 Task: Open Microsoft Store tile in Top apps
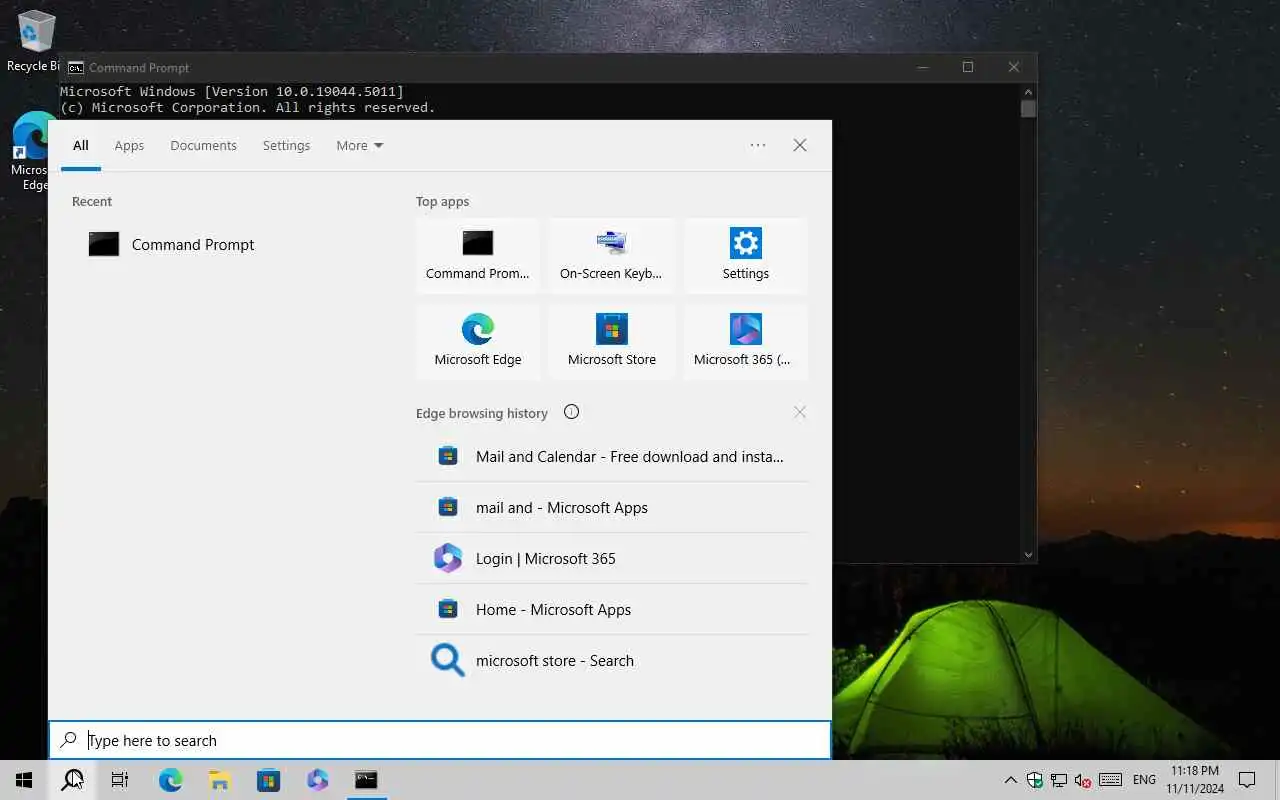pyautogui.click(x=611, y=342)
